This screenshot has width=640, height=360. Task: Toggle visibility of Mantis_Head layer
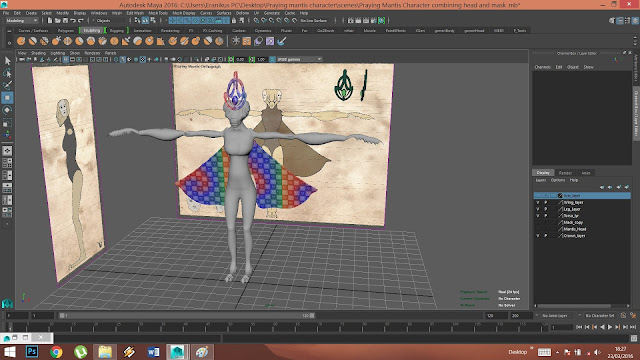click(538, 229)
